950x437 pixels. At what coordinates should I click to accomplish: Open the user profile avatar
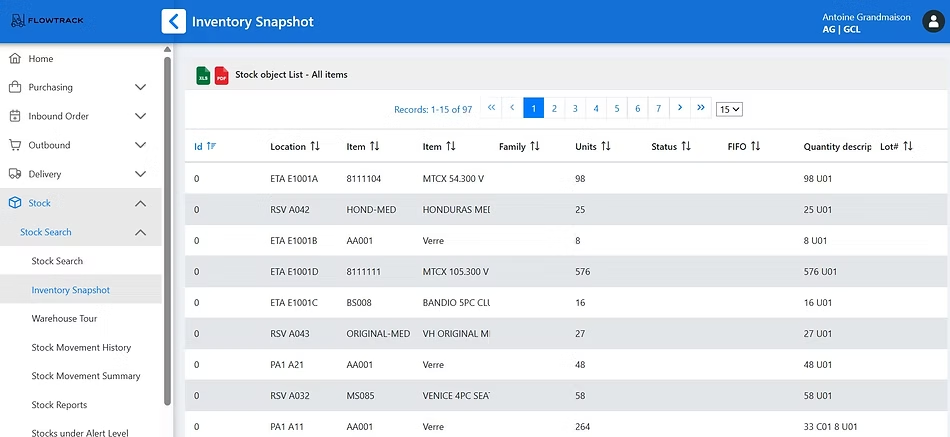(x=933, y=21)
